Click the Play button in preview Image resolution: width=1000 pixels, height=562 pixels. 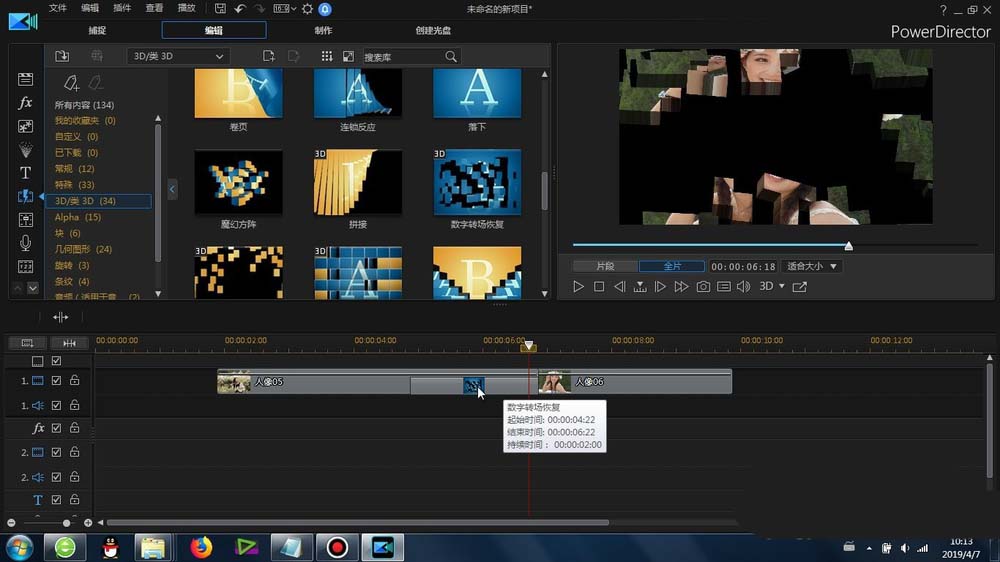(578, 287)
